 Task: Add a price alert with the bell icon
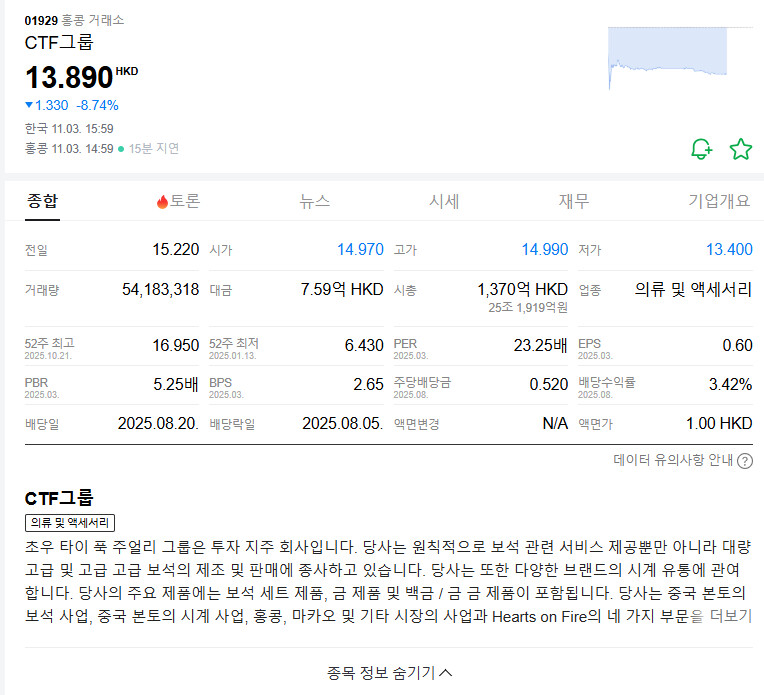point(702,149)
